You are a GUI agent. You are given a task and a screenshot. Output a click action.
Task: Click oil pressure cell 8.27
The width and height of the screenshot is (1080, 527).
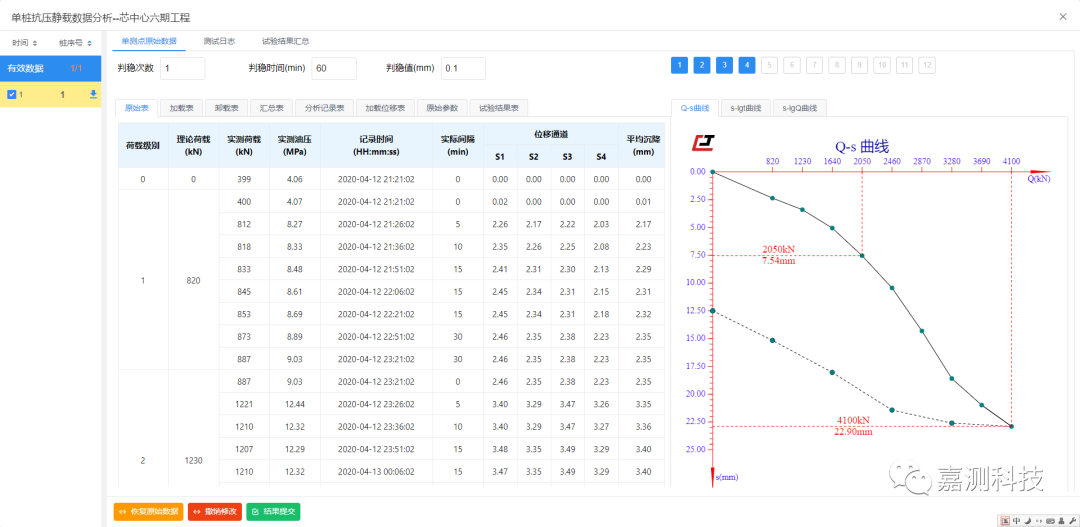(x=295, y=225)
